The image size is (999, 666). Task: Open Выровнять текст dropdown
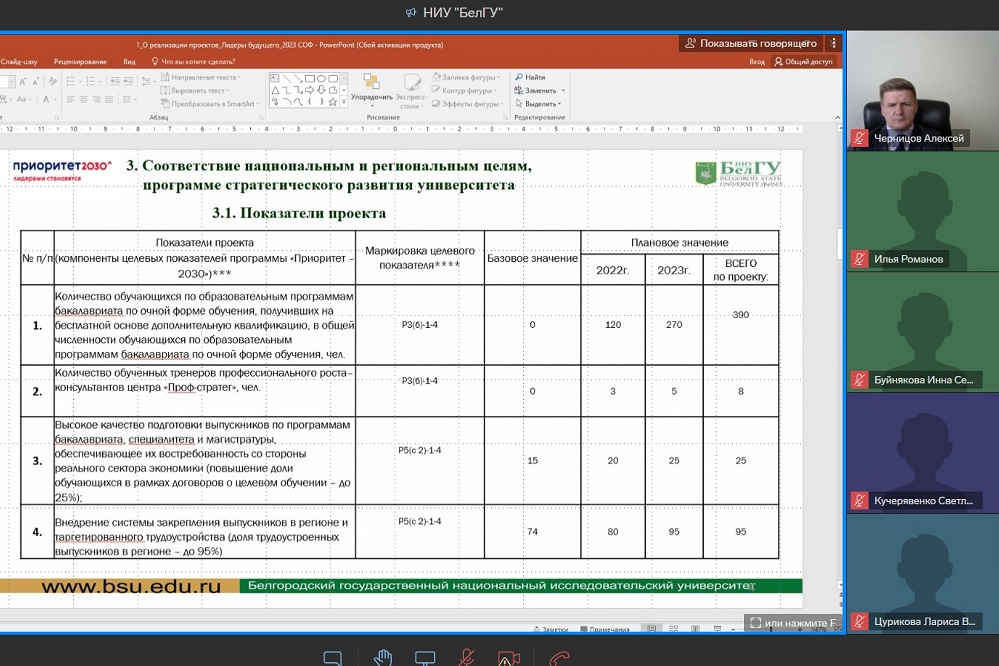(194, 90)
